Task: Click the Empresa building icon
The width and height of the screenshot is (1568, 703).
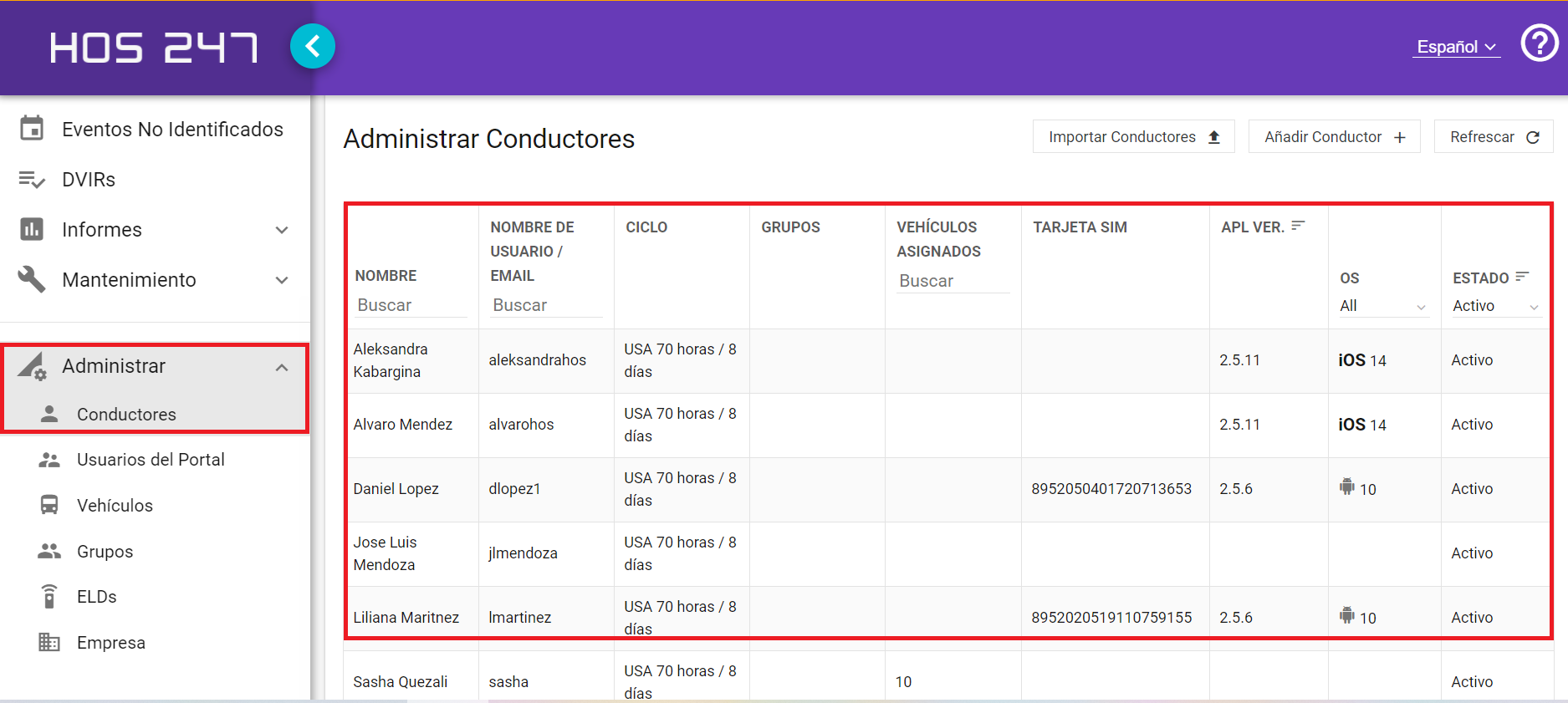Action: pos(49,642)
